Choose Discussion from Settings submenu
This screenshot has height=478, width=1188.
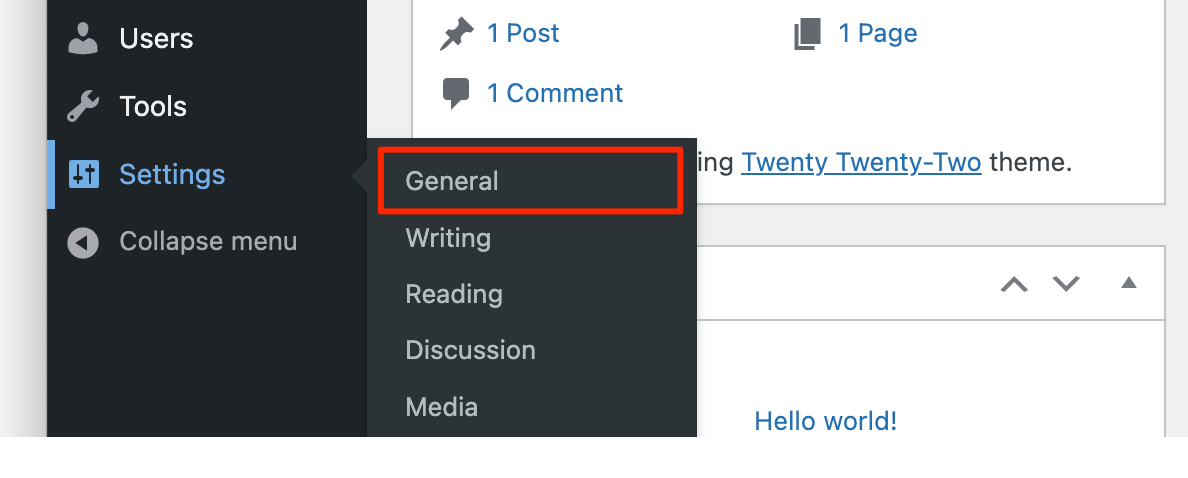(470, 350)
